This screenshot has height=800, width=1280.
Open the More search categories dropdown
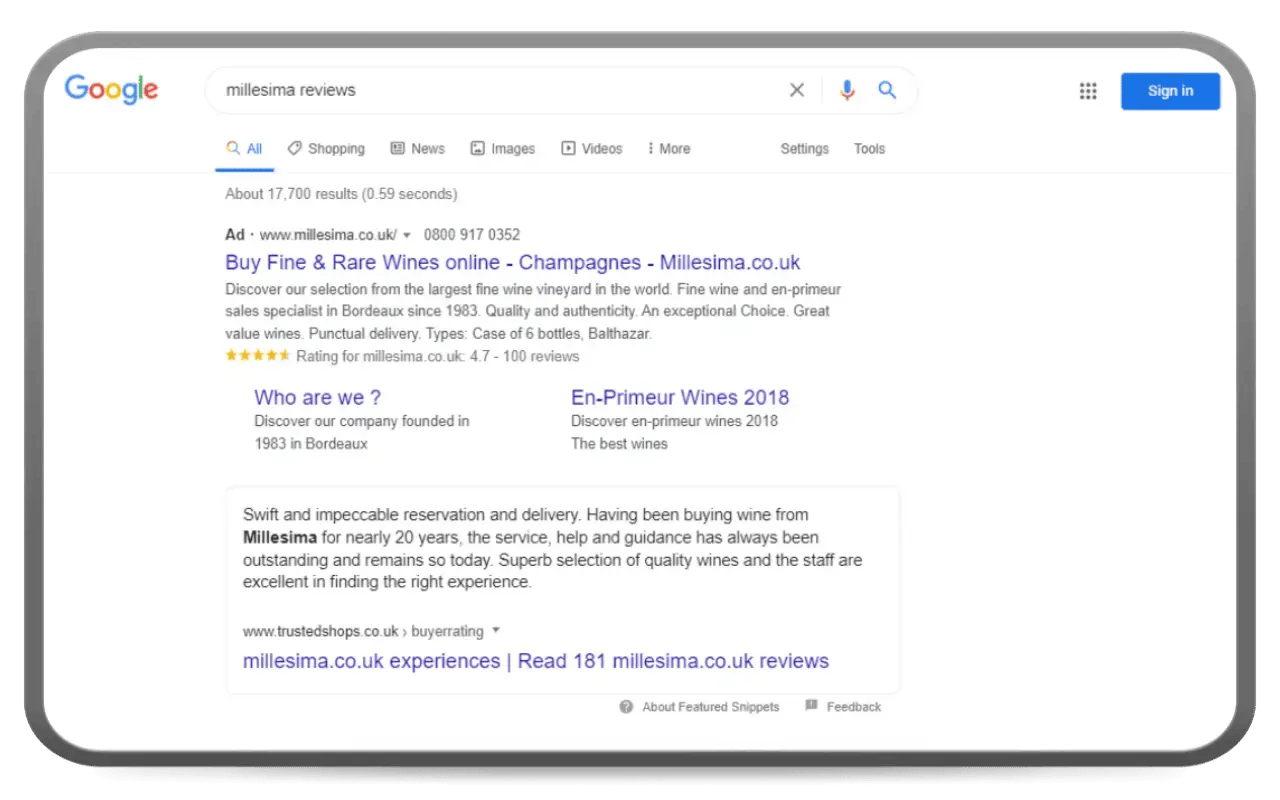(668, 148)
